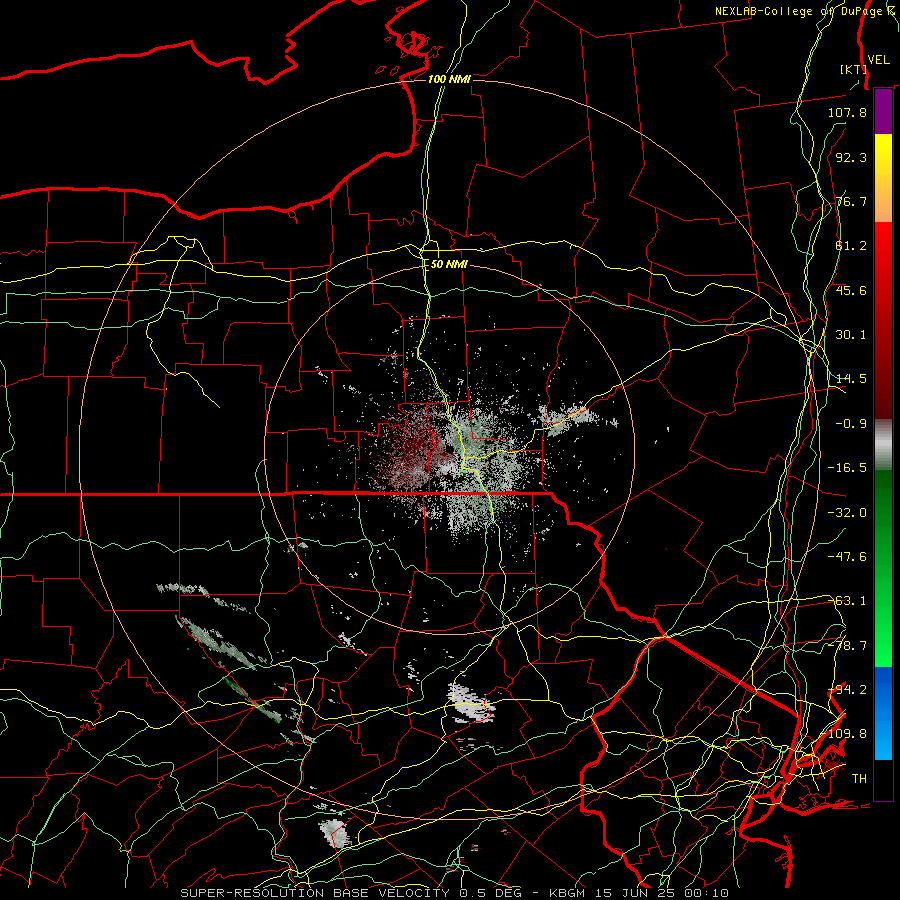Screen dimensions: 900x900
Task: Select the -0.9 legend value
Action: 851,424
